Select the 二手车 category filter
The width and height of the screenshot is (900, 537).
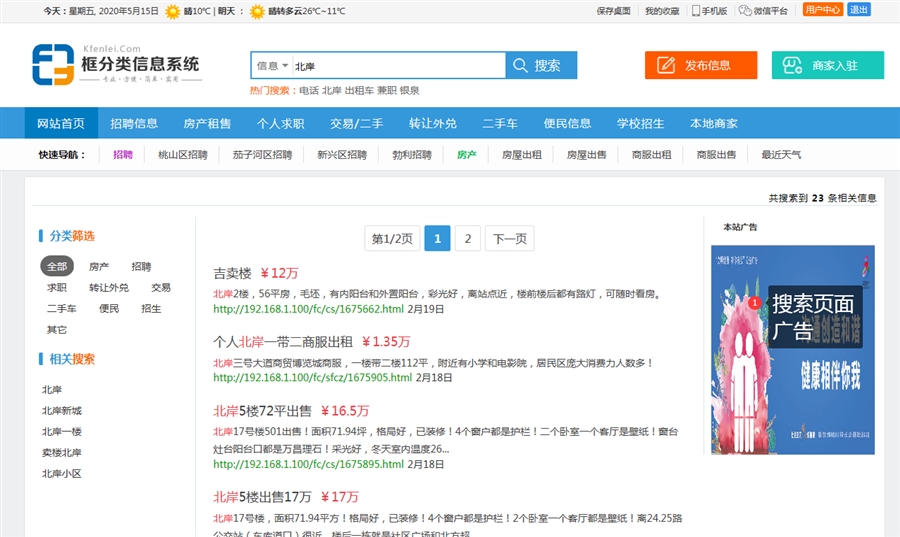coord(61,309)
